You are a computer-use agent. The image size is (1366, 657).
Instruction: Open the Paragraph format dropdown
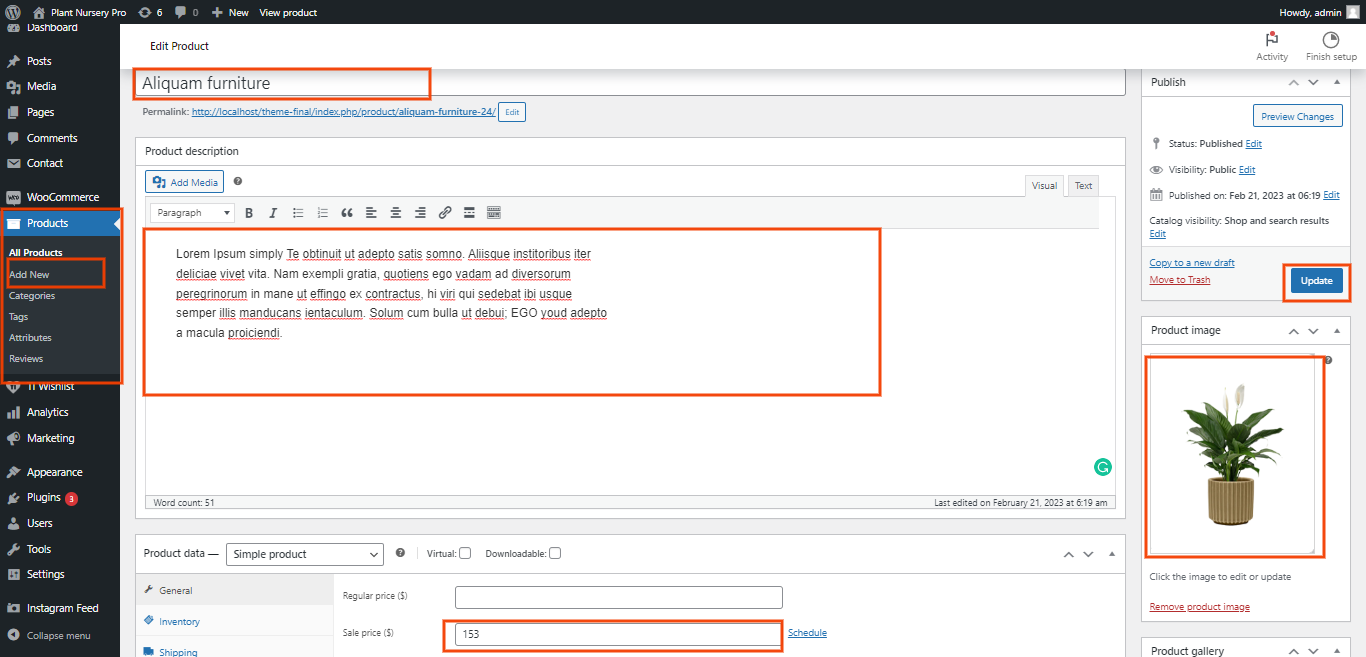pos(193,213)
